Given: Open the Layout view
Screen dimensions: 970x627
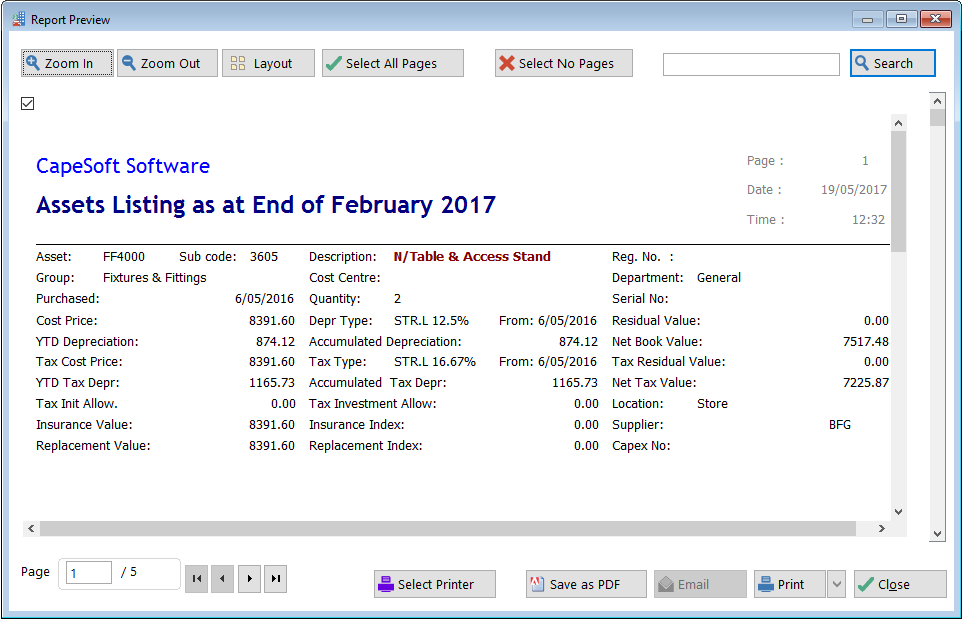Looking at the screenshot, I should 268,63.
